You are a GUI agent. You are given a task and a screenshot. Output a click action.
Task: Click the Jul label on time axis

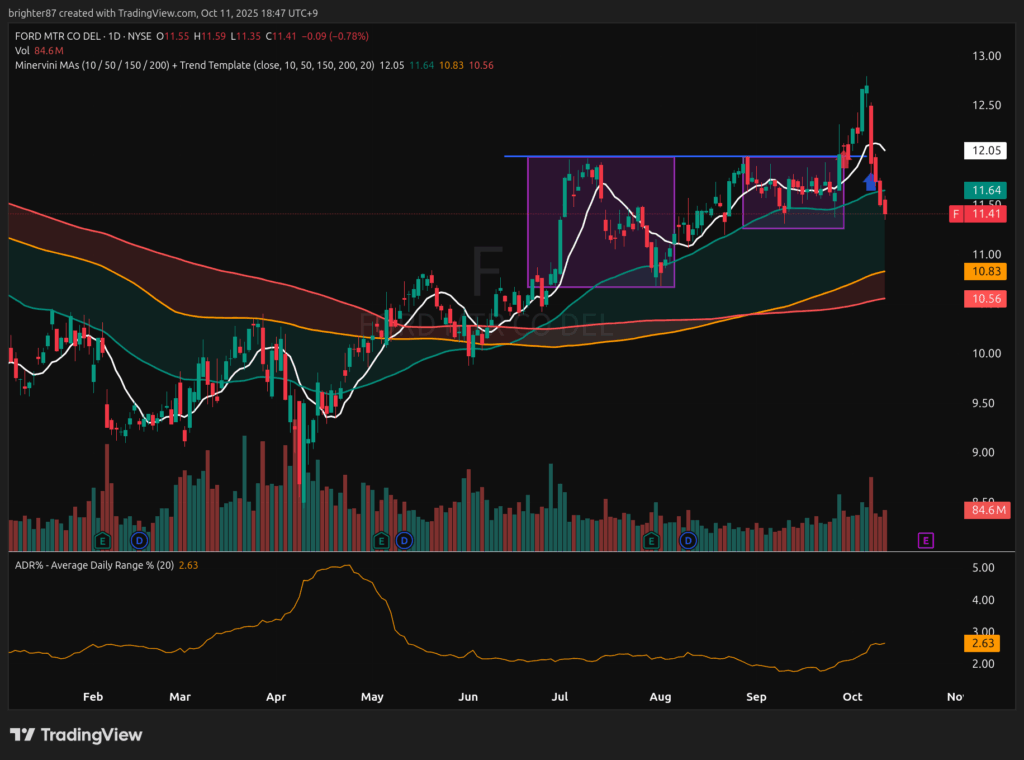point(561,695)
